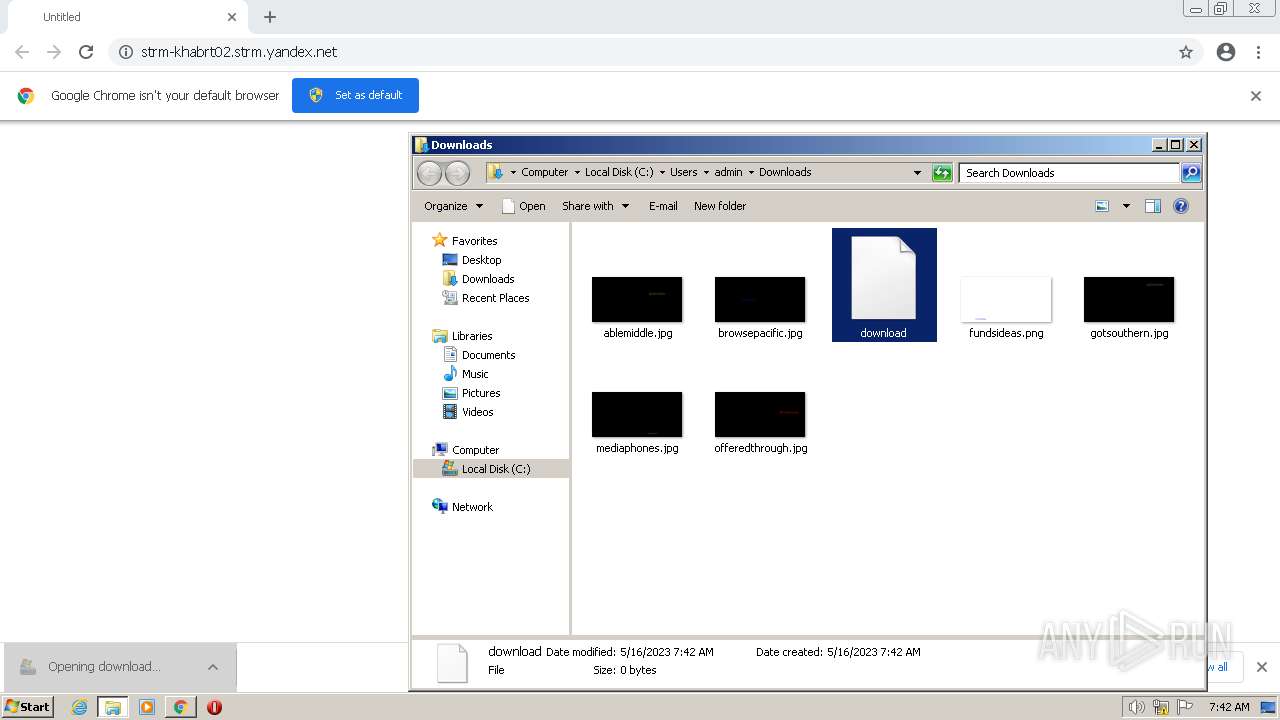
Task: Click the Chrome back arrow
Action: [22, 52]
